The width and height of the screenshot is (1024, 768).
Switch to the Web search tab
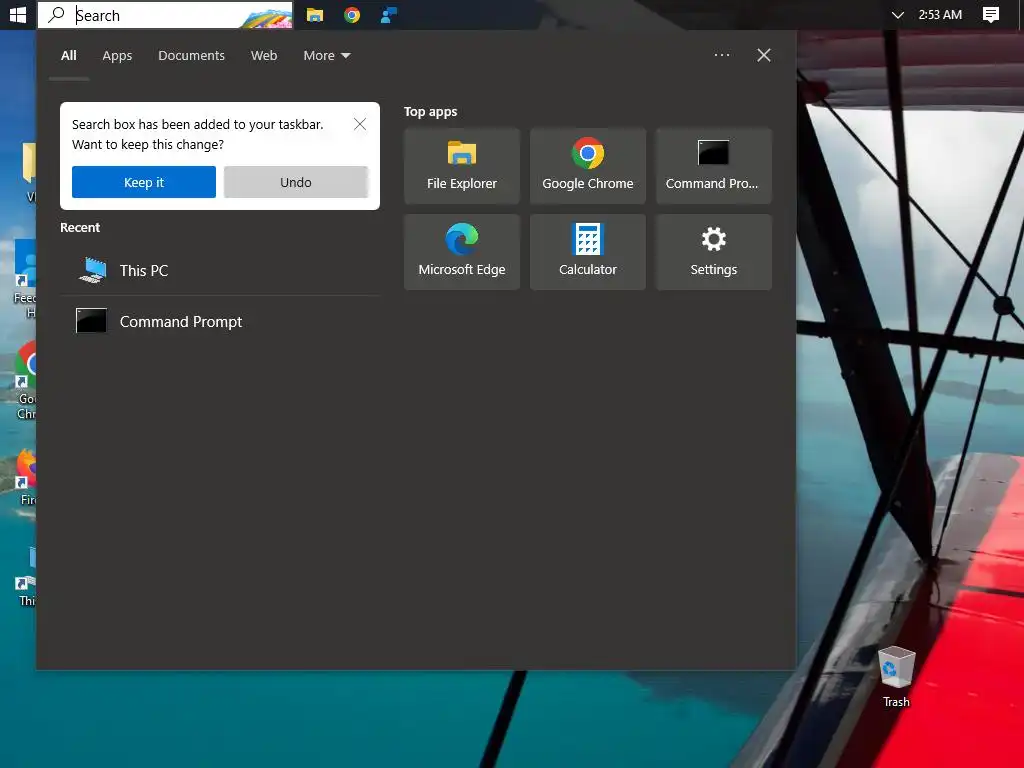(264, 56)
